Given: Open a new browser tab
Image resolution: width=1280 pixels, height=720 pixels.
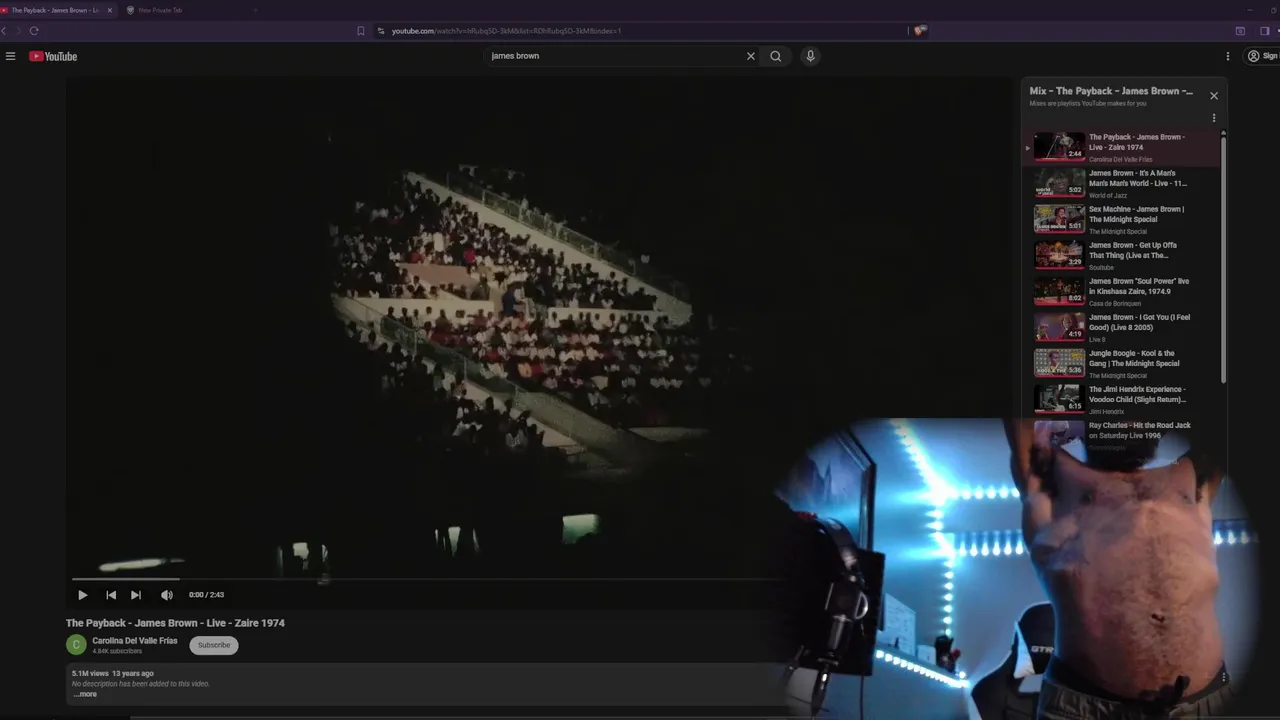Looking at the screenshot, I should [255, 10].
